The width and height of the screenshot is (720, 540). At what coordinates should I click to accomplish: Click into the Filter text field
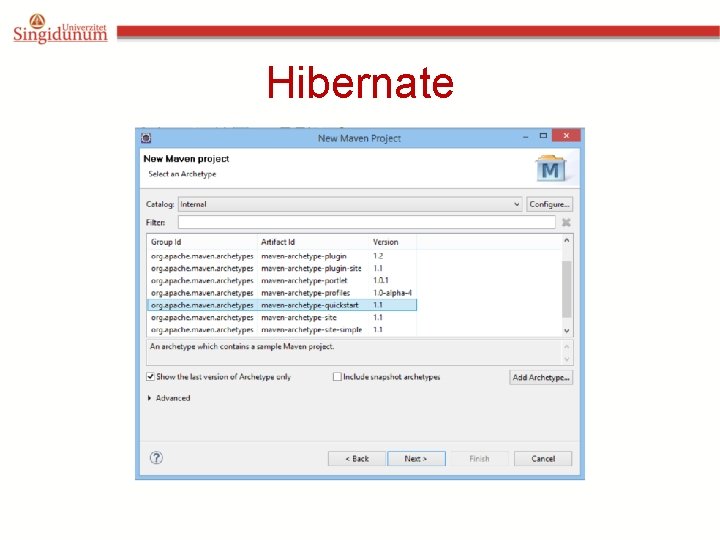tap(366, 222)
